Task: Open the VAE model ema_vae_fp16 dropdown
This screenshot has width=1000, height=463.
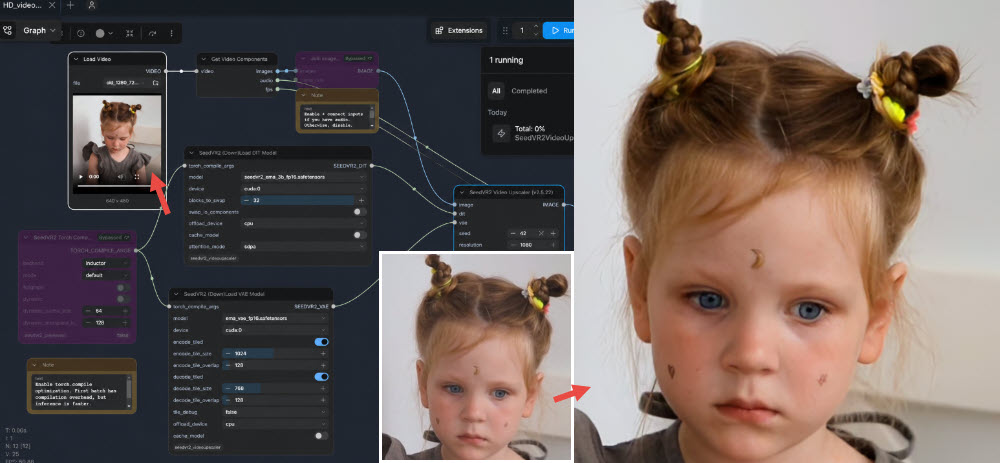Action: coord(275,318)
